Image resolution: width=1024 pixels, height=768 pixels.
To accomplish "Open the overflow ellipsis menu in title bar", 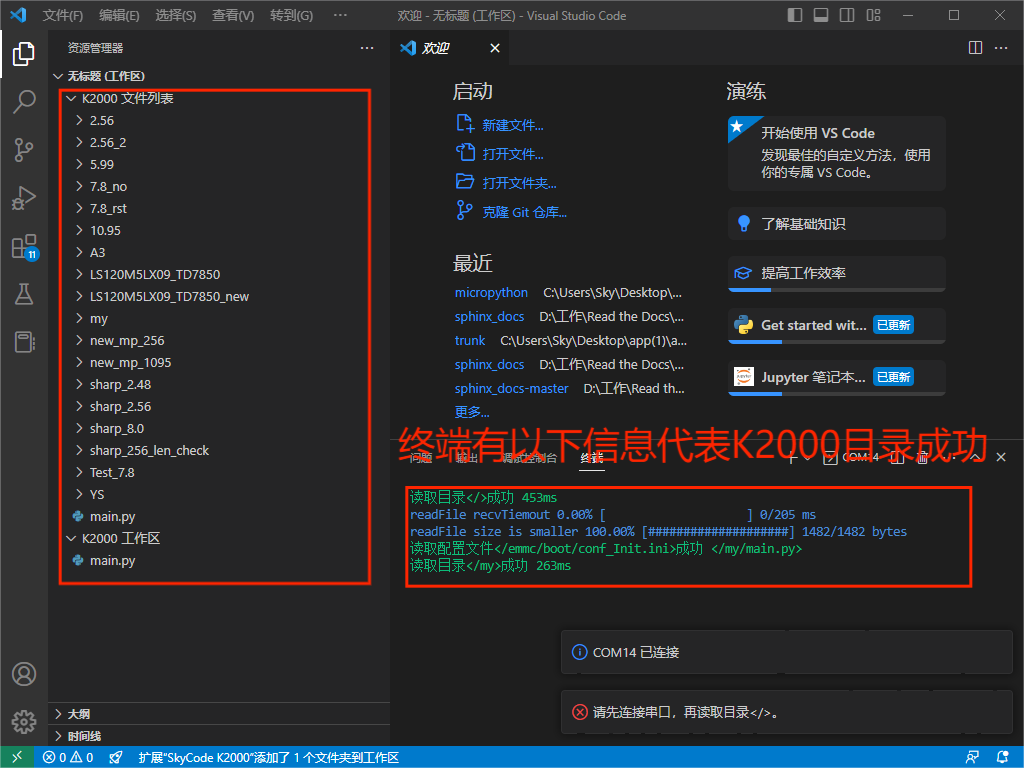I will pos(340,15).
